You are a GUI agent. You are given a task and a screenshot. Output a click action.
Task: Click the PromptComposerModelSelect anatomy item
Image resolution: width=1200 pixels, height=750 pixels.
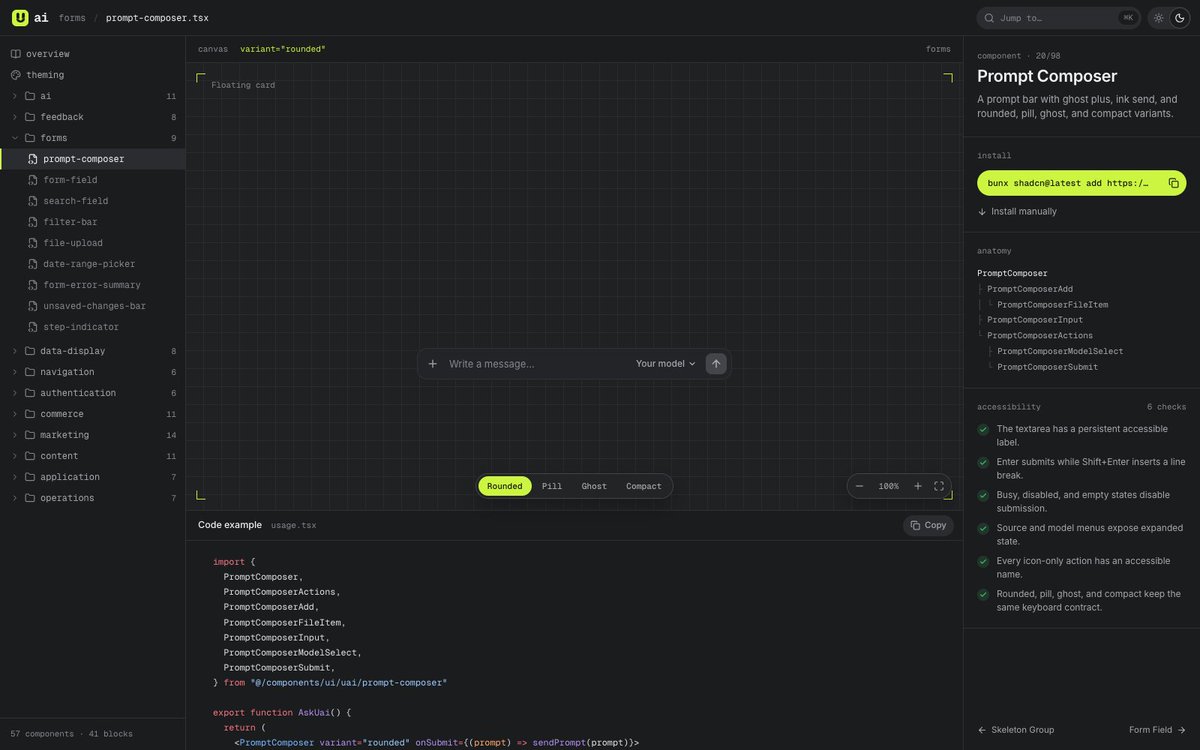tap(1060, 351)
